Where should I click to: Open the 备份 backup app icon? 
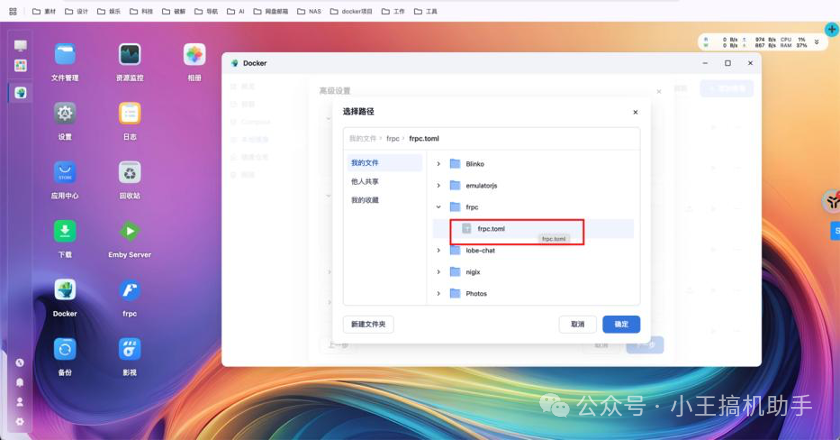coord(65,349)
